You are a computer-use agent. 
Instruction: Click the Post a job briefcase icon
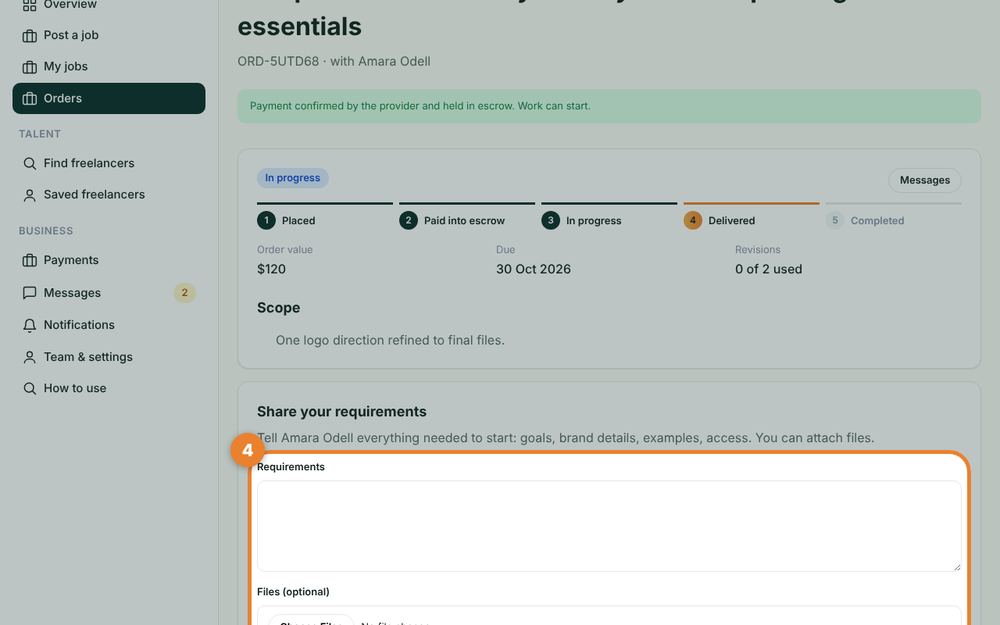coord(29,36)
